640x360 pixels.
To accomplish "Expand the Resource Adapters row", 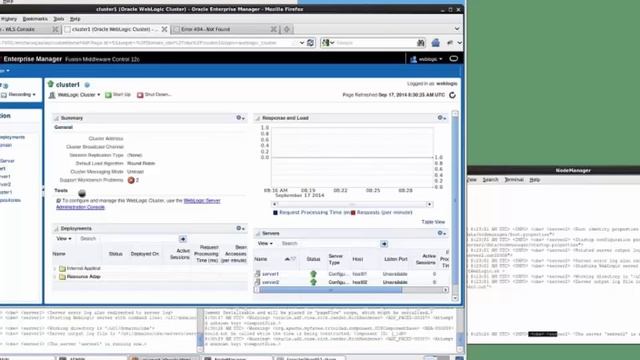I will point(55,277).
